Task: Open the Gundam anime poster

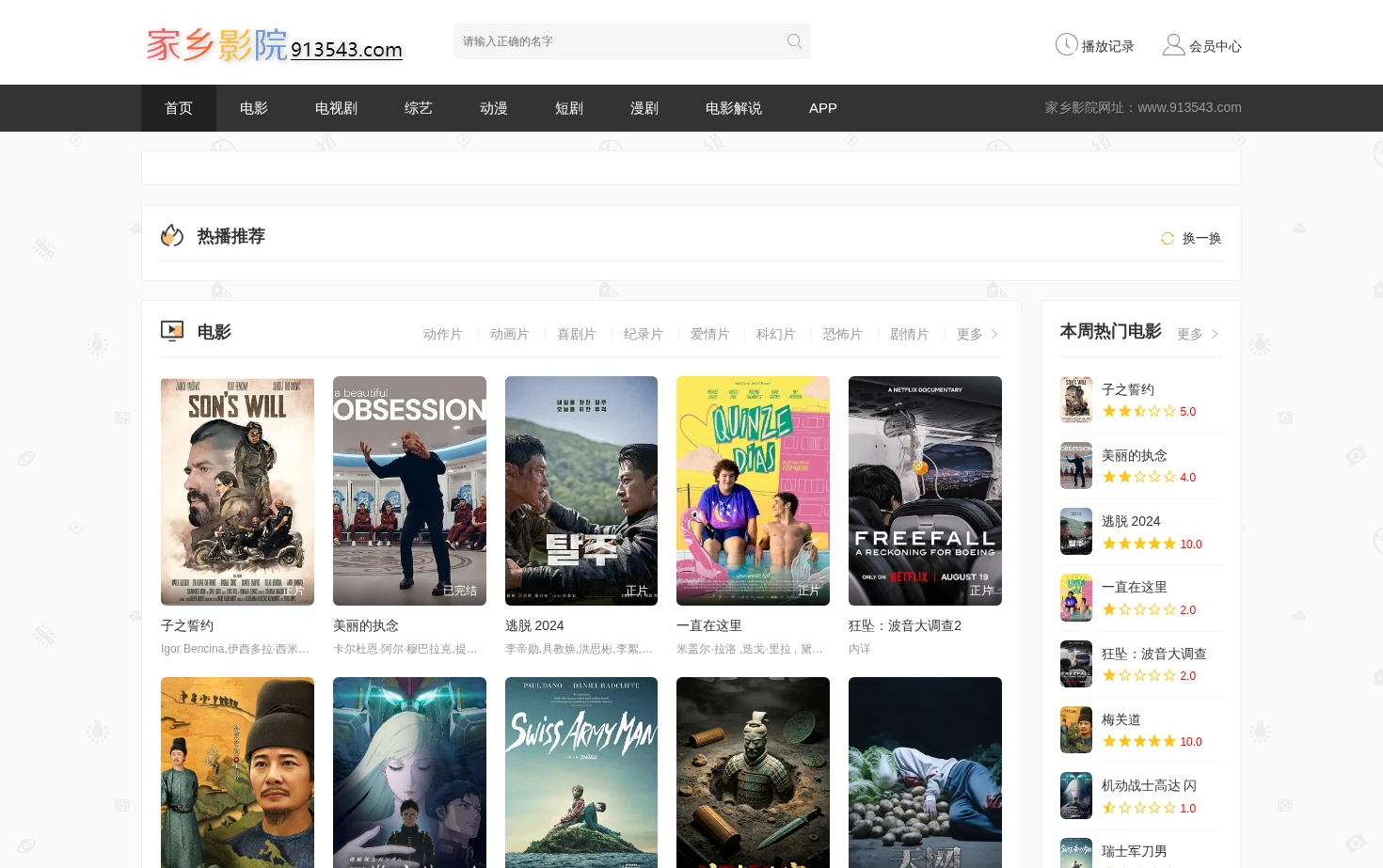Action: click(x=409, y=772)
